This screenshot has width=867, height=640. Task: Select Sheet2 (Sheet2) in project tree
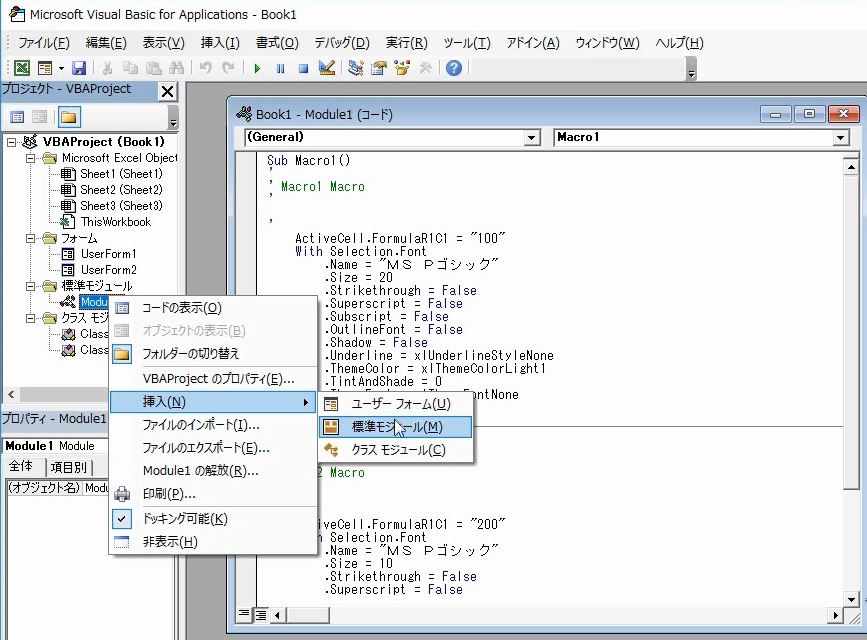(x=121, y=190)
